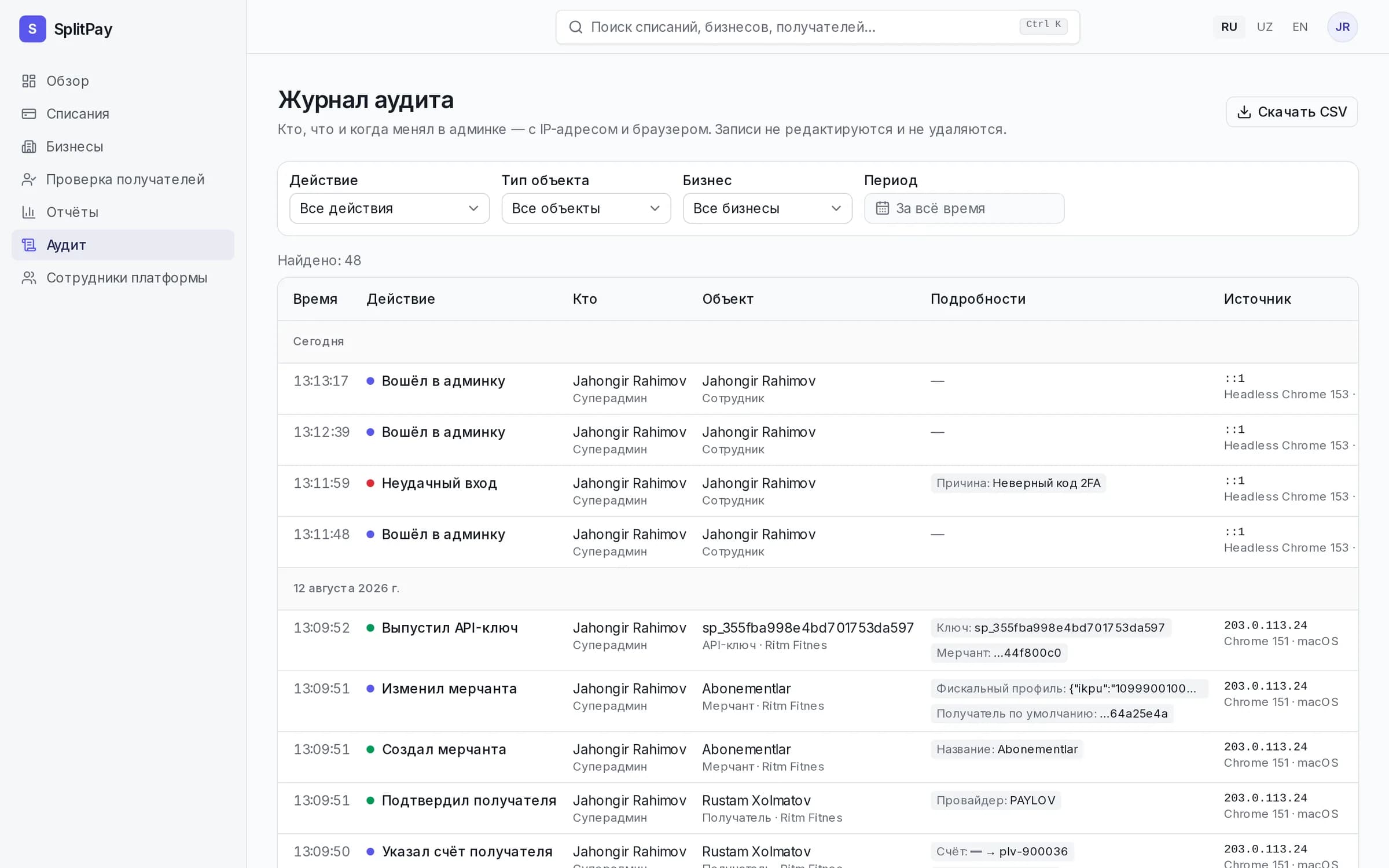Click the Сотрудники платформы people icon
The width and height of the screenshot is (1389, 868).
29,278
